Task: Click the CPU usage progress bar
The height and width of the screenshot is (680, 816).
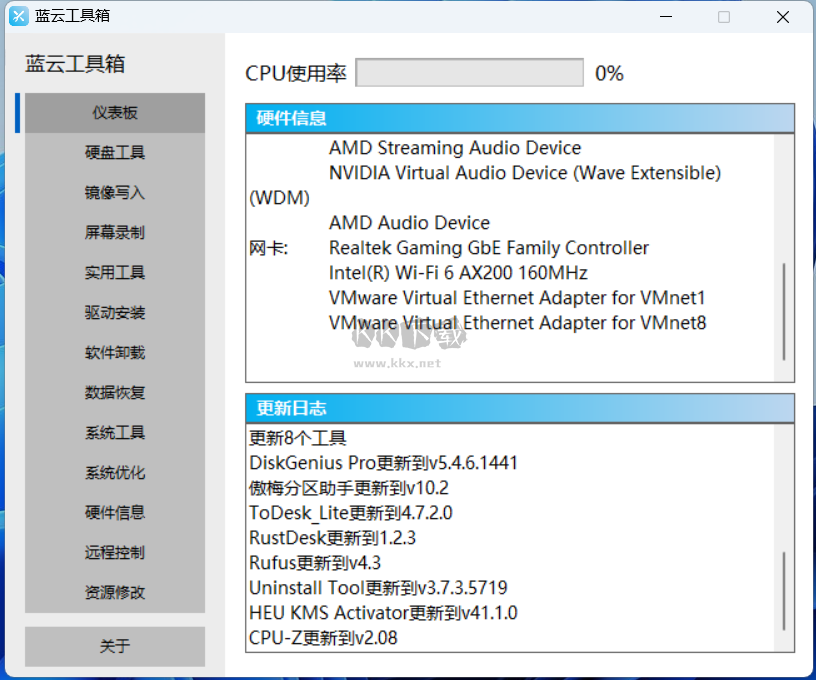Action: coord(469,72)
